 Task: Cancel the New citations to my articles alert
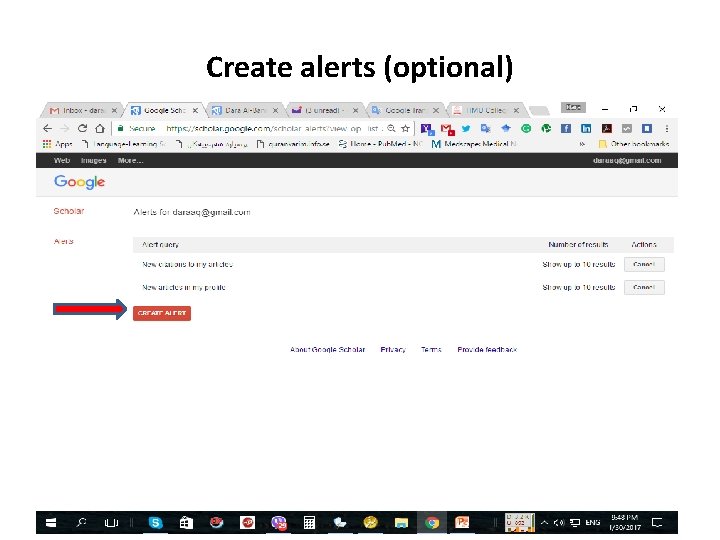pyautogui.click(x=644, y=264)
